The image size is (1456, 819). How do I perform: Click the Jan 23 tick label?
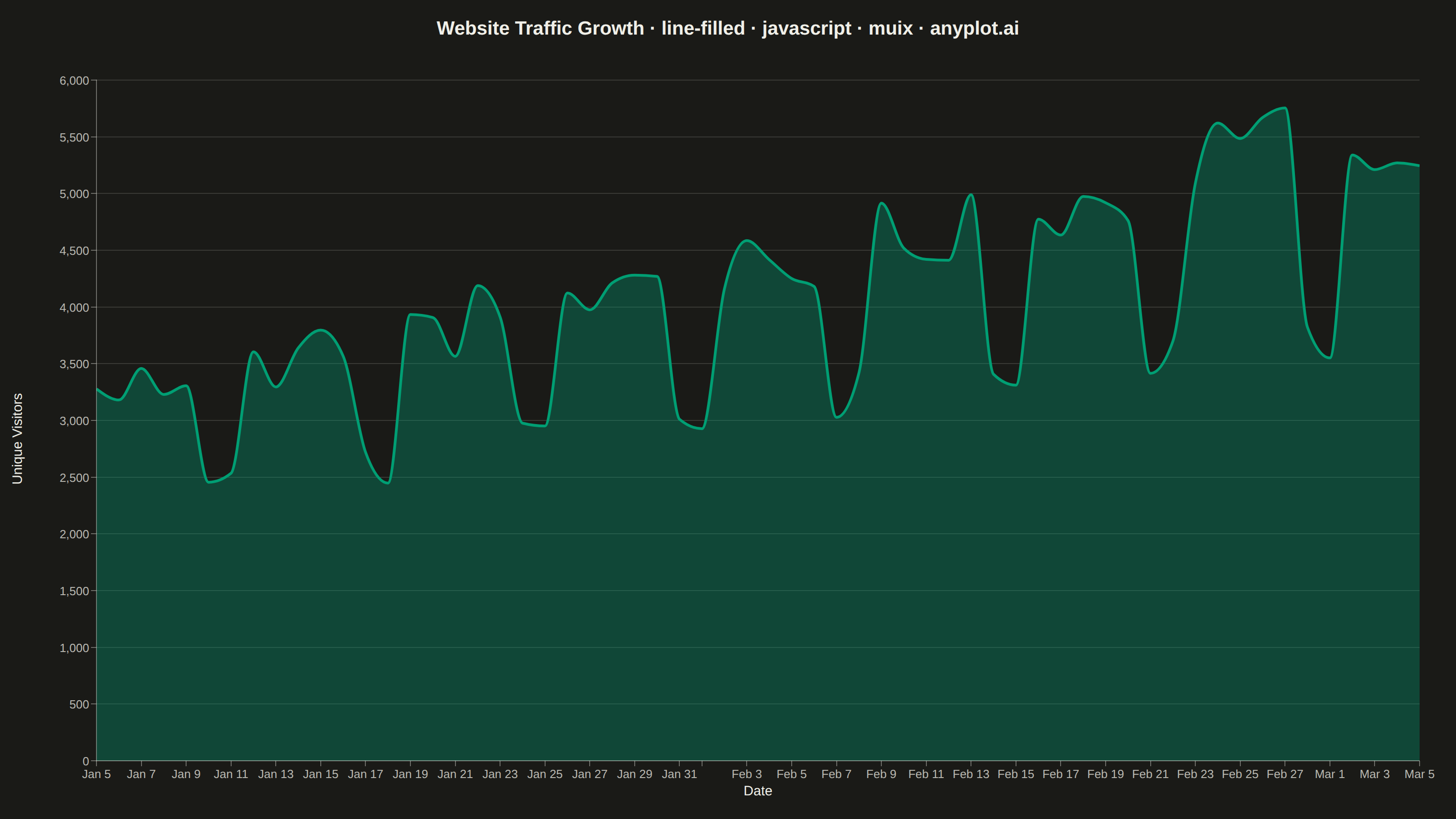coord(500,774)
